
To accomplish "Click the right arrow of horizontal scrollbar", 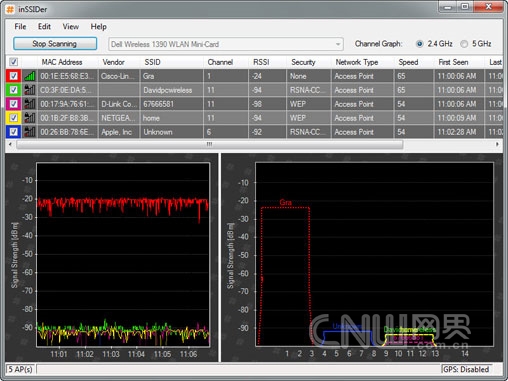I will pos(497,144).
